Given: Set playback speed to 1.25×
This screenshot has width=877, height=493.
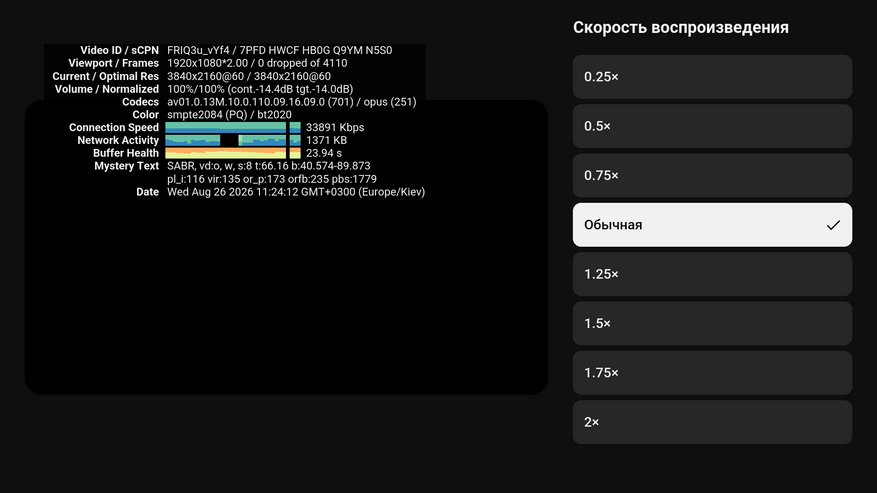Looking at the screenshot, I should pos(712,274).
